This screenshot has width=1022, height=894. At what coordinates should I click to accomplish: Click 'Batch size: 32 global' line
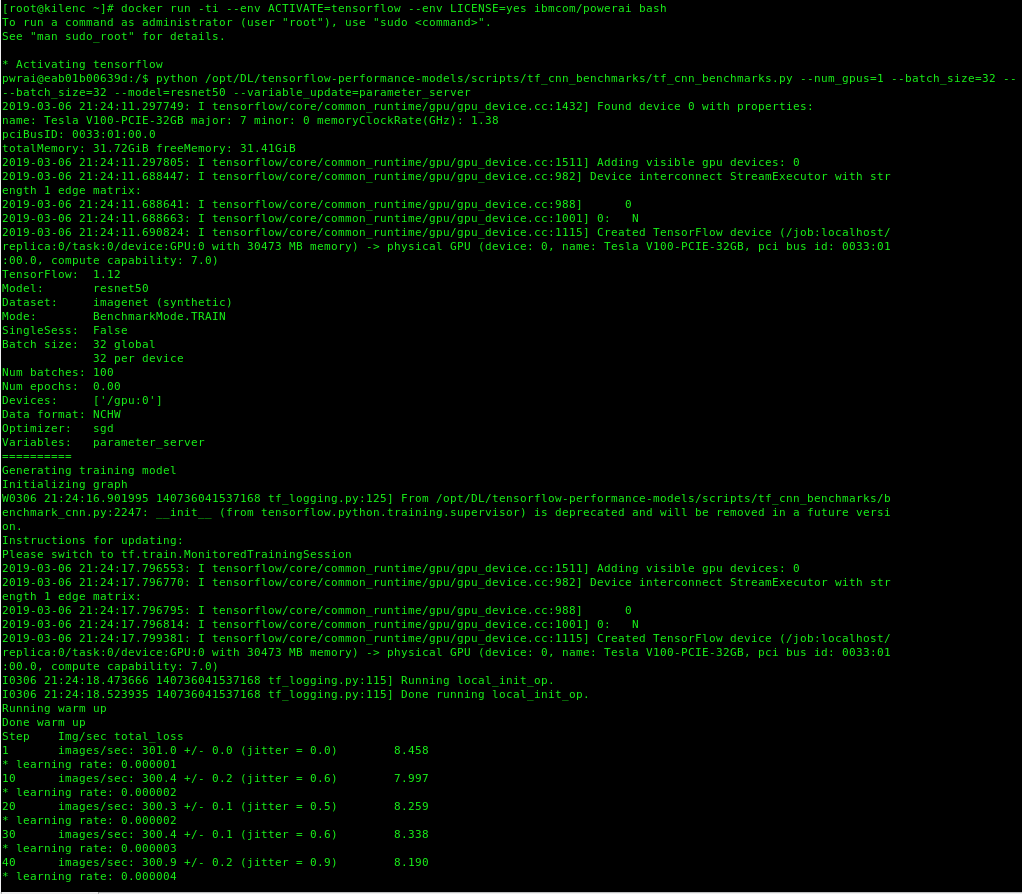(x=79, y=345)
